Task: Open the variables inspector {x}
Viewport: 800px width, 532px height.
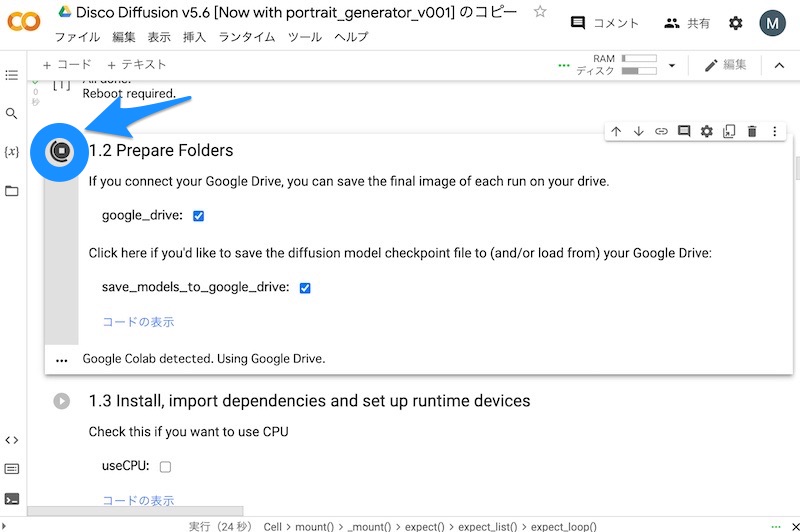Action: coord(11,151)
